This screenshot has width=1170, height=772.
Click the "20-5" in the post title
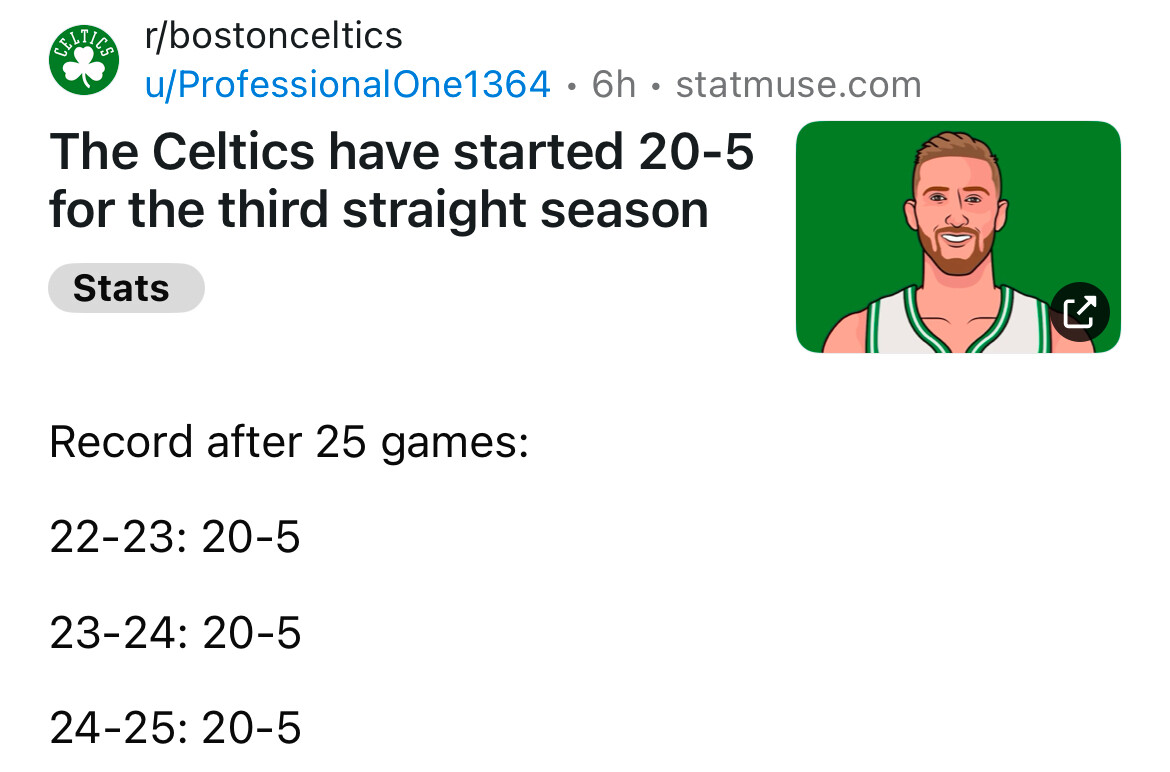tap(692, 152)
